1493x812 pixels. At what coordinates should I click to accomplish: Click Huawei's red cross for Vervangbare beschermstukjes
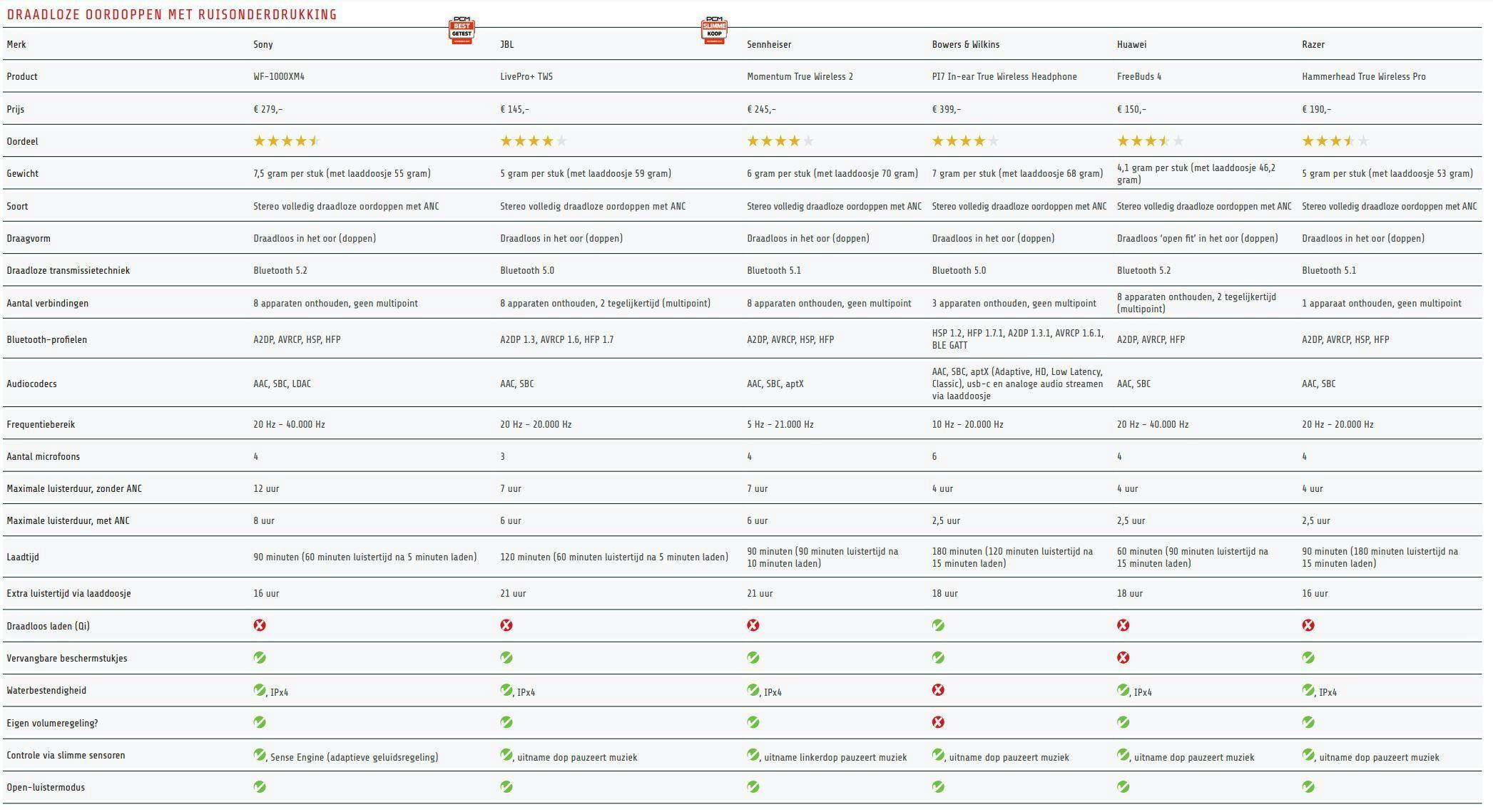(1123, 657)
